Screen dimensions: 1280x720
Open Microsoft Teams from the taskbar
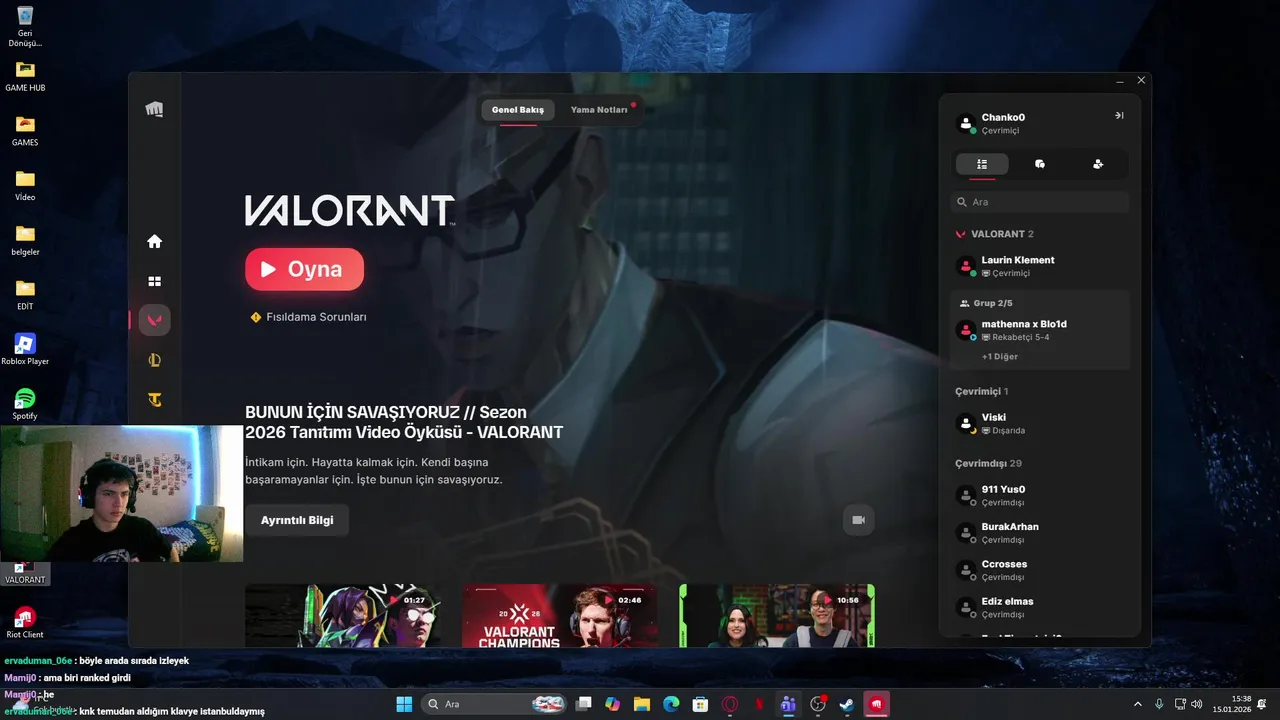(x=788, y=704)
